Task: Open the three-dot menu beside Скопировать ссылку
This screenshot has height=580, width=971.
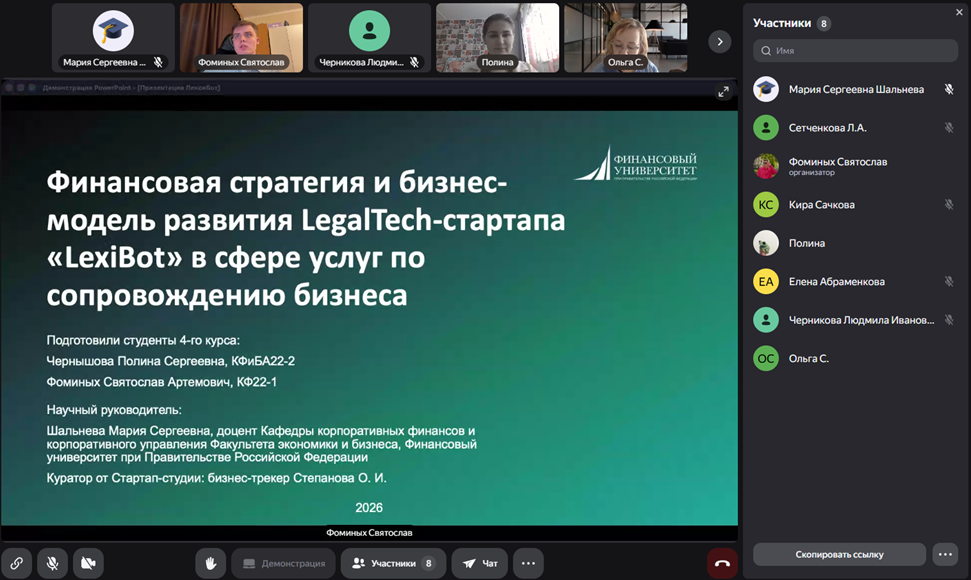Action: (947, 554)
